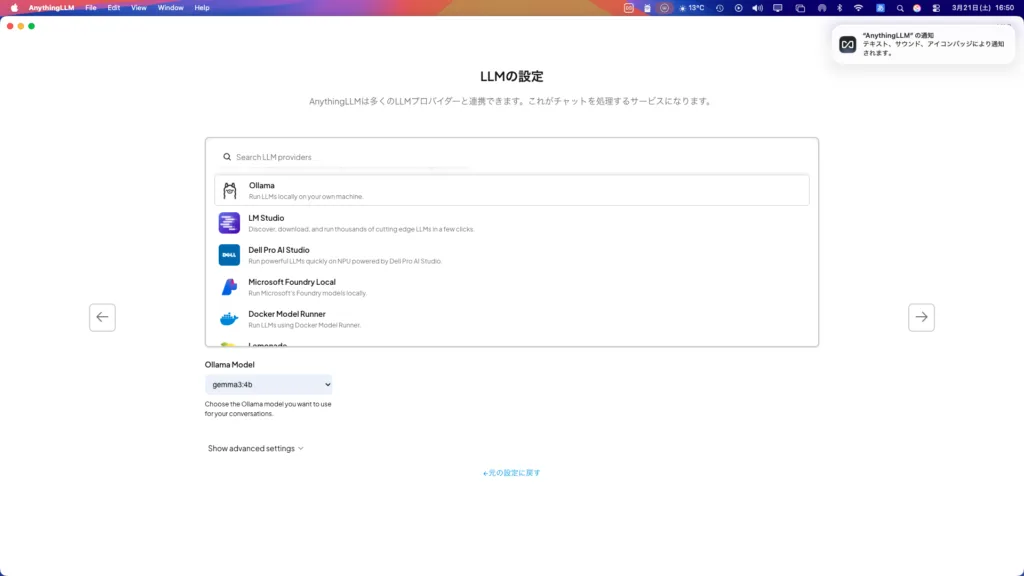Image resolution: width=1024 pixels, height=576 pixels.
Task: Click the Docker Model Runner whale icon
Action: 229,319
